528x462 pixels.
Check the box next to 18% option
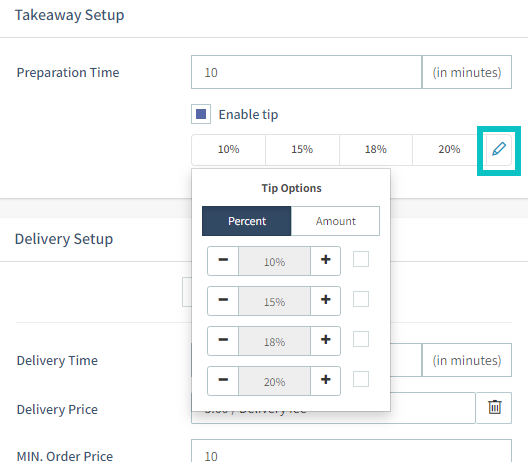(361, 339)
